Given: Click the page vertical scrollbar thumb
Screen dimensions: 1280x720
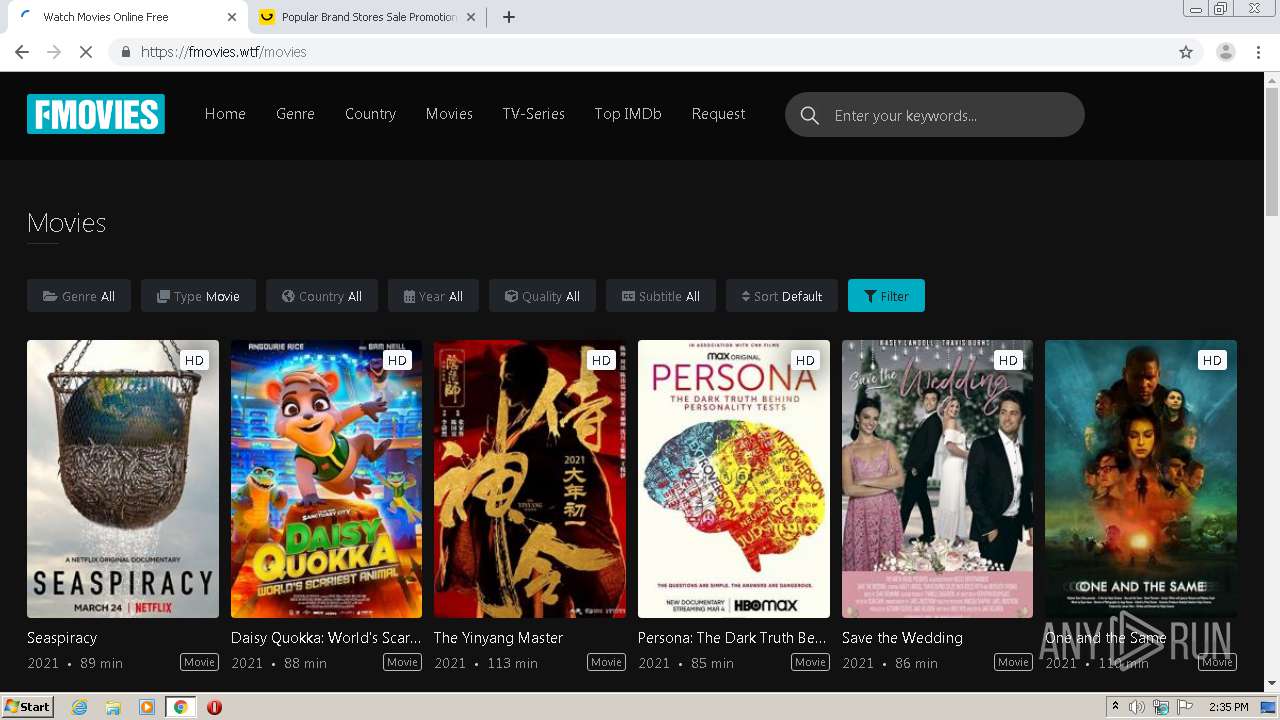Looking at the screenshot, I should tap(1272, 152).
